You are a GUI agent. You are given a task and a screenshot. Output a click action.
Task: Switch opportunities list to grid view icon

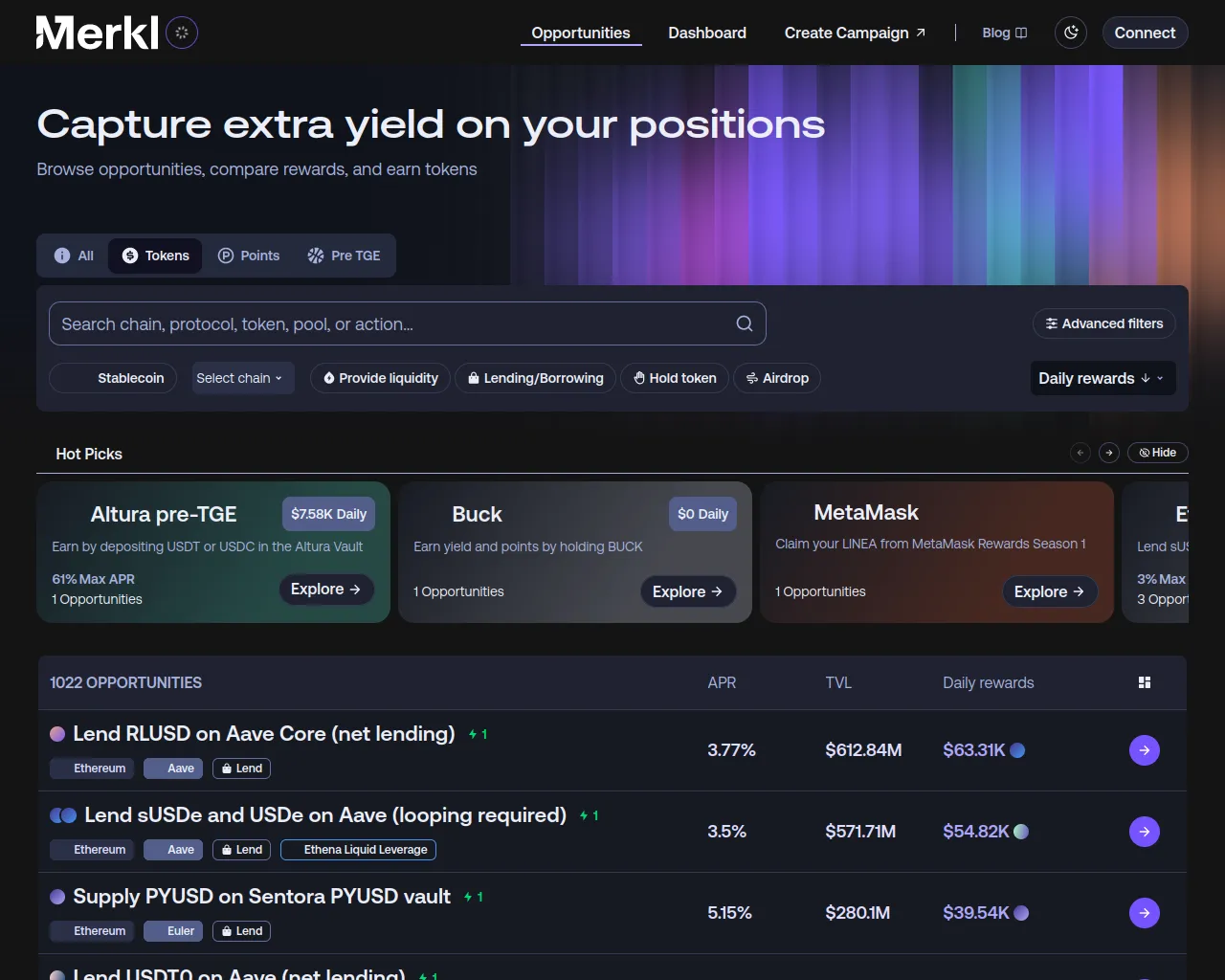click(x=1145, y=682)
